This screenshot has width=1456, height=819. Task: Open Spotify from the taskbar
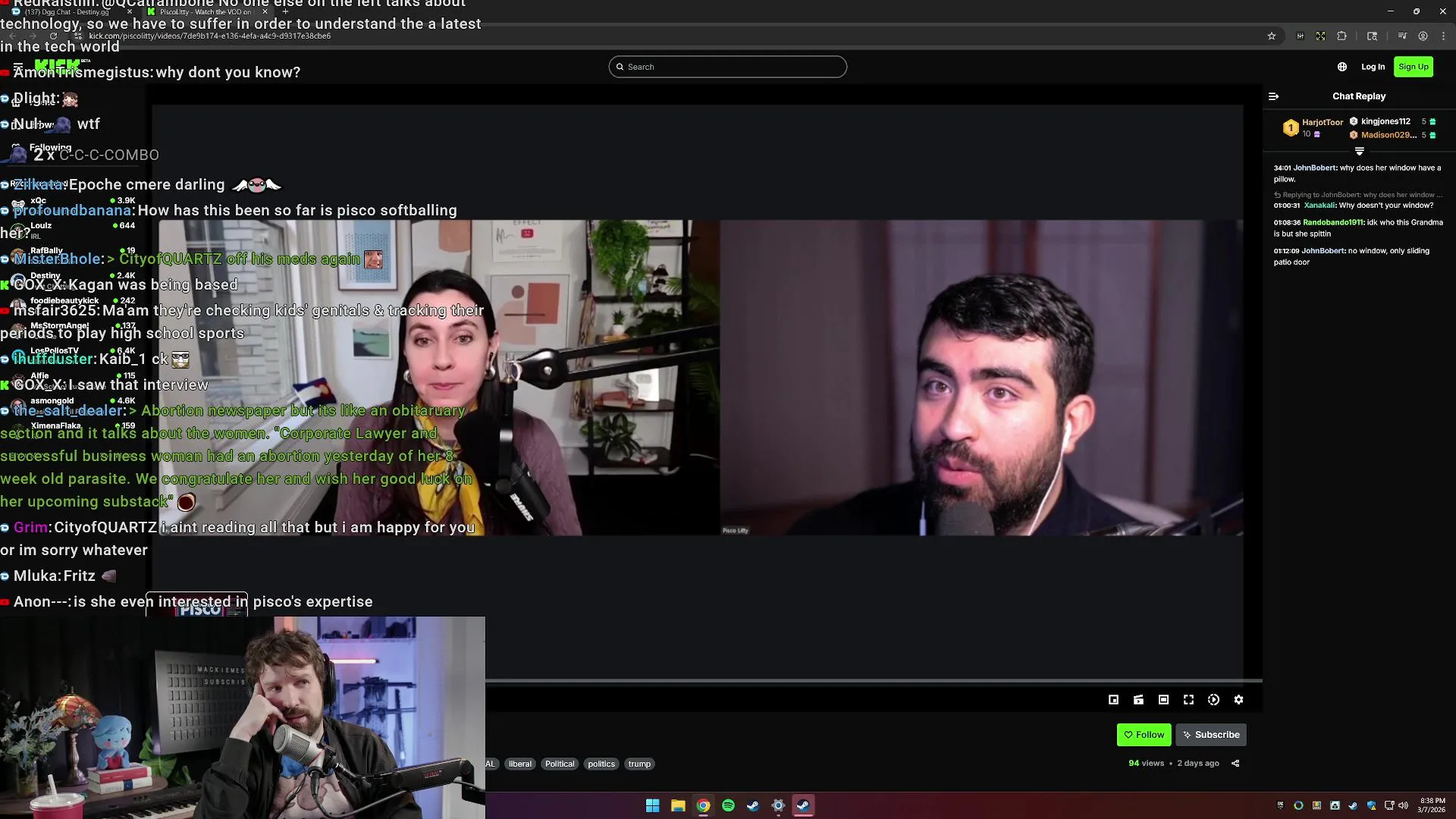[728, 805]
